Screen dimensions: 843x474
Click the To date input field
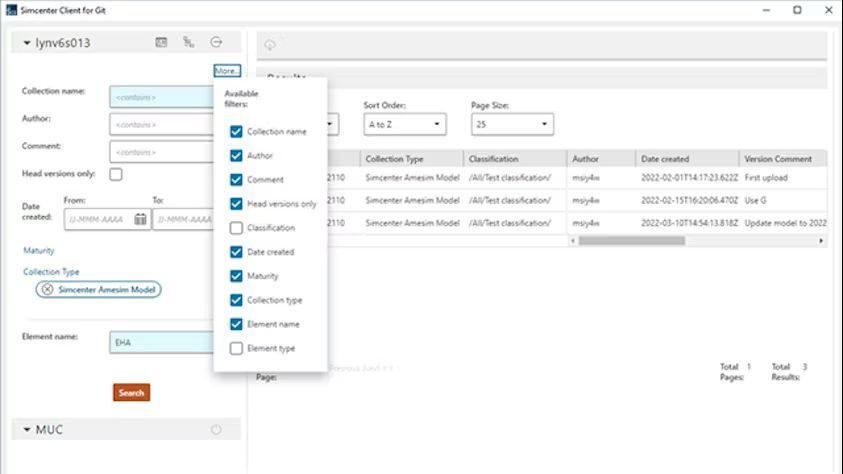coord(183,219)
